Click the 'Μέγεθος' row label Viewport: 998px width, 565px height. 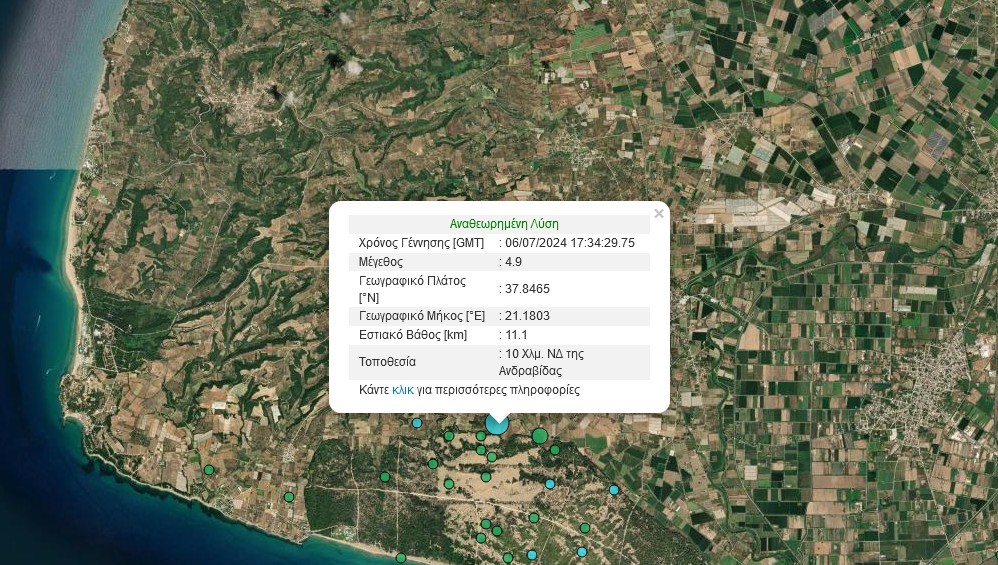tap(380, 262)
